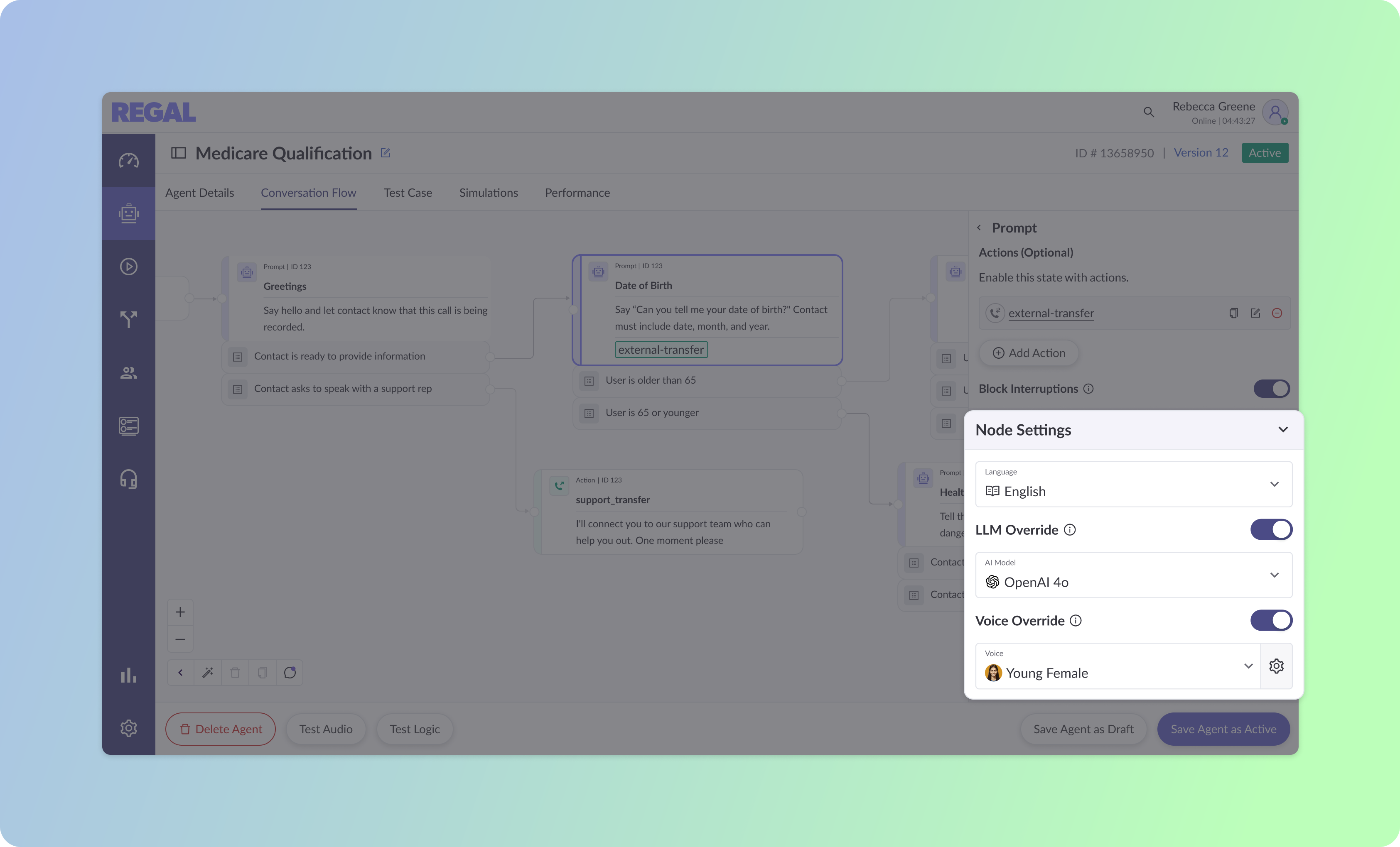Zoom in the canvas with plus
The height and width of the screenshot is (847, 1400).
point(180,612)
